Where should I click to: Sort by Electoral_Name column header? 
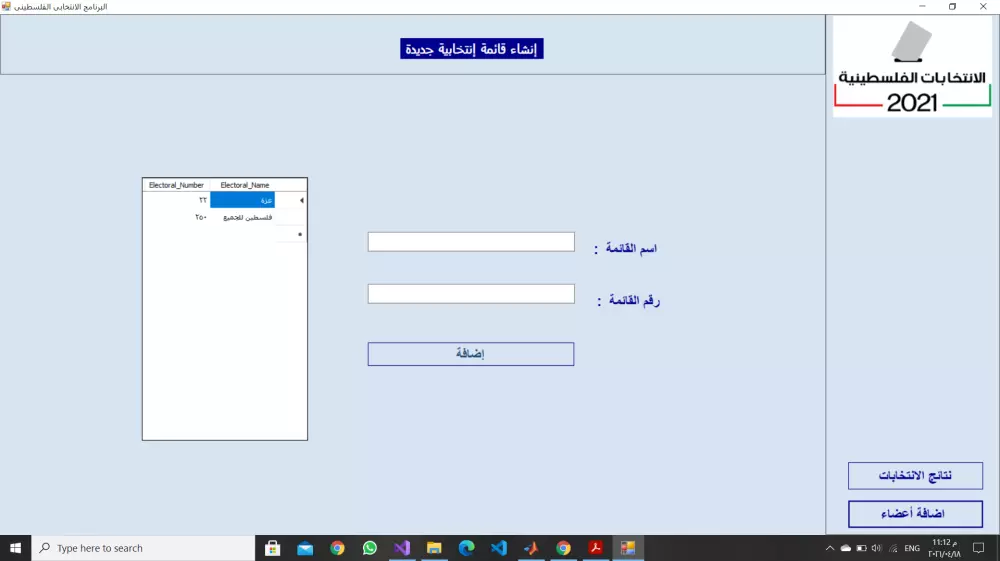(x=245, y=185)
